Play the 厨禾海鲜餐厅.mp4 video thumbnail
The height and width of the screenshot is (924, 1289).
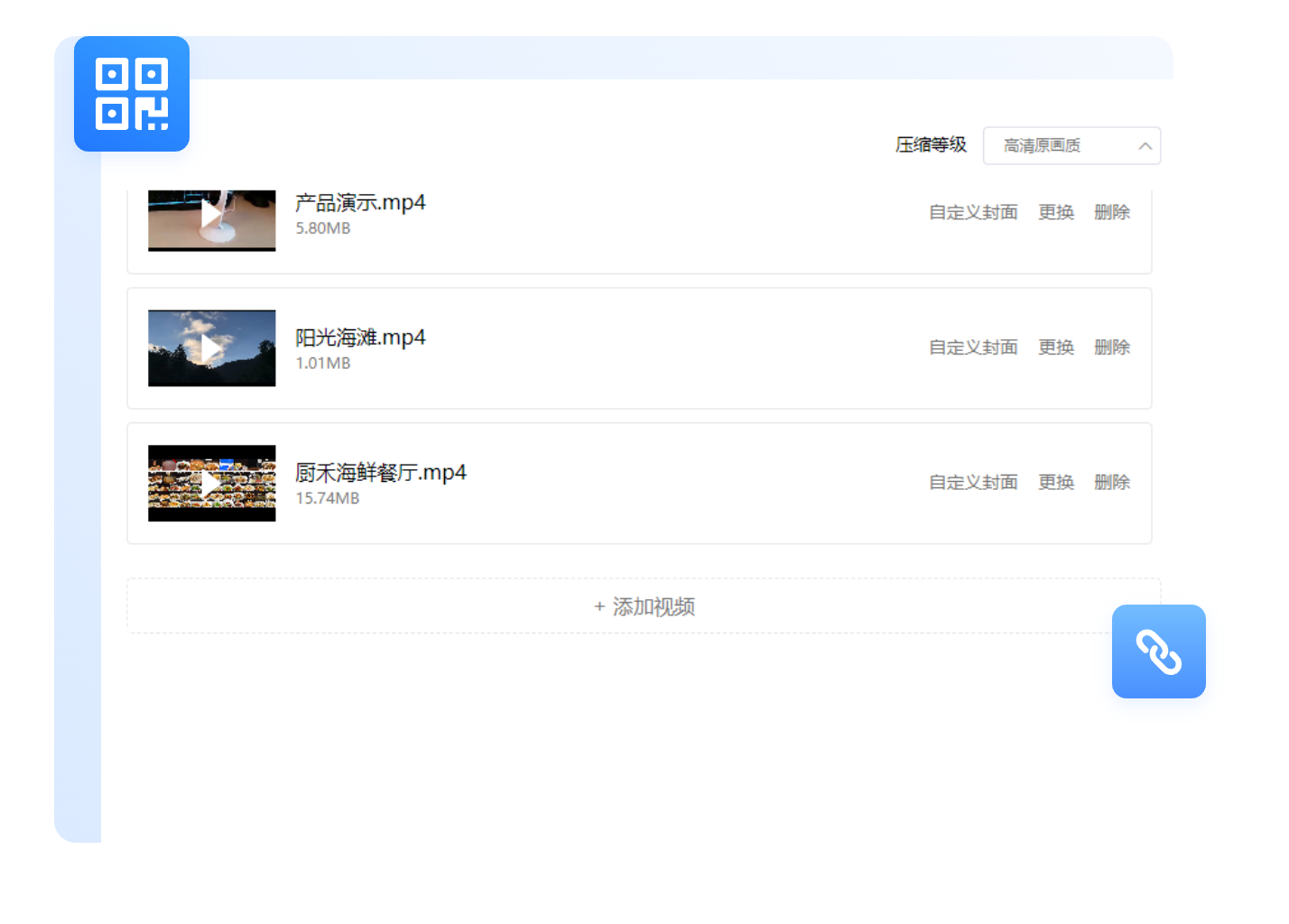(x=211, y=483)
